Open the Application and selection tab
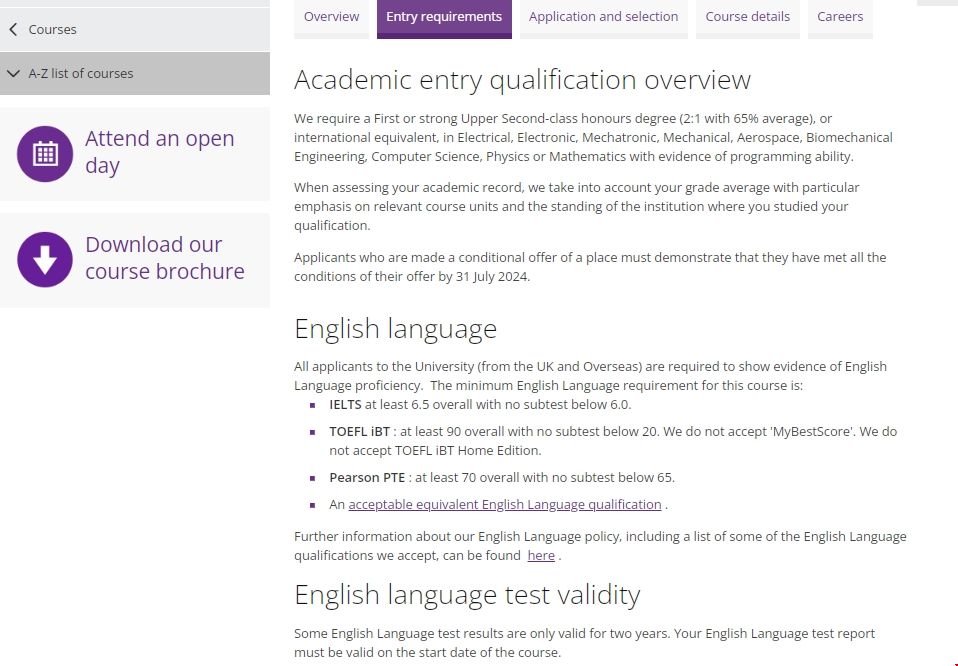958x666 pixels. (603, 16)
